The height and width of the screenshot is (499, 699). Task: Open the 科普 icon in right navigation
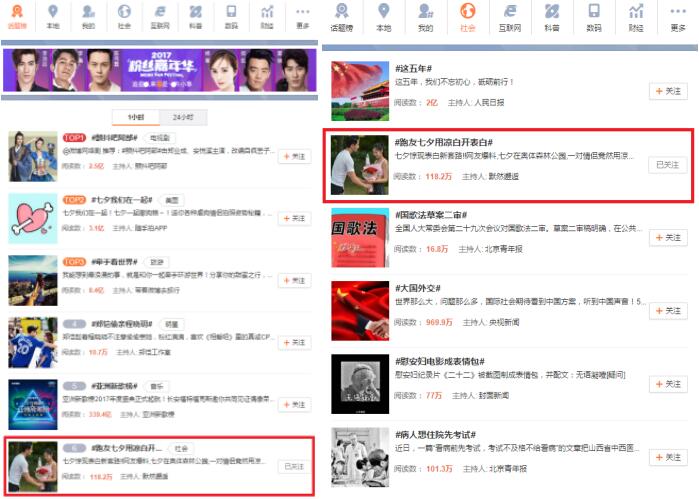pyautogui.click(x=551, y=16)
